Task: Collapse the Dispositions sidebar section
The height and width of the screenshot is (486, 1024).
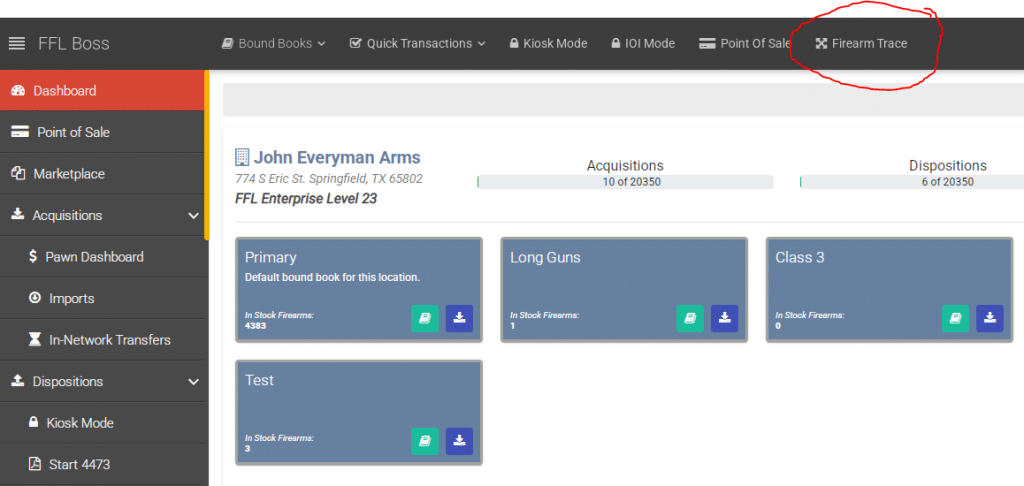Action: (x=193, y=381)
